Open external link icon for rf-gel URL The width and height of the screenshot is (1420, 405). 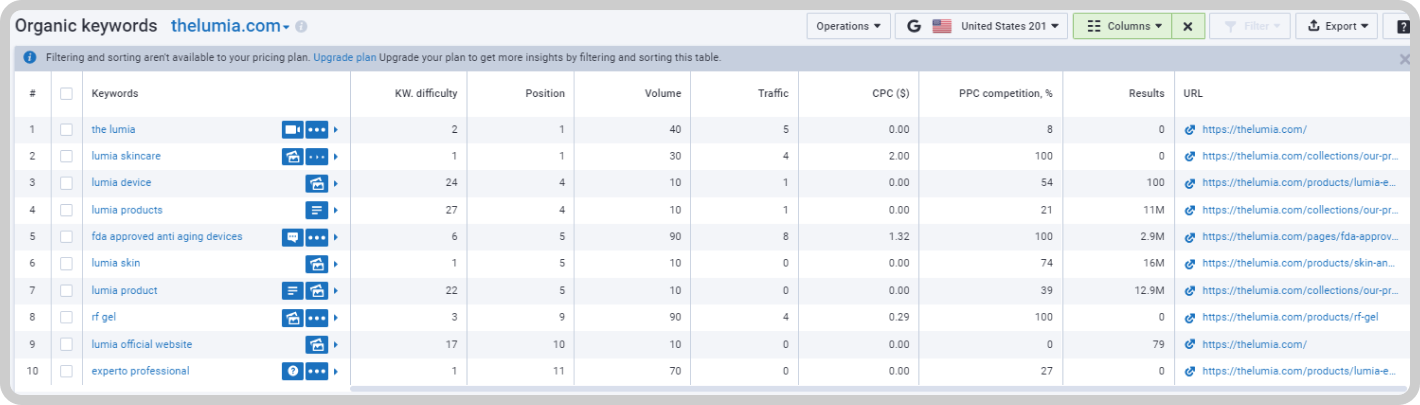coord(1189,318)
